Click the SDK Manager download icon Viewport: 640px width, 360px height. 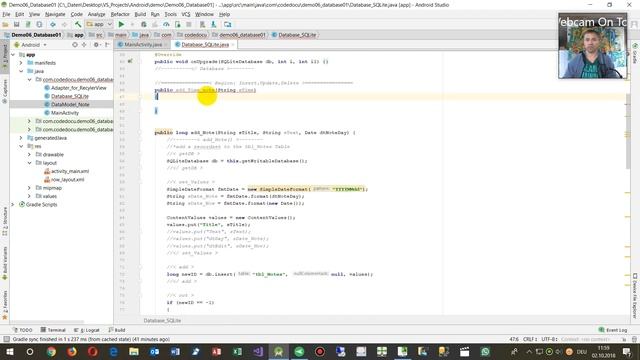click(213, 24)
